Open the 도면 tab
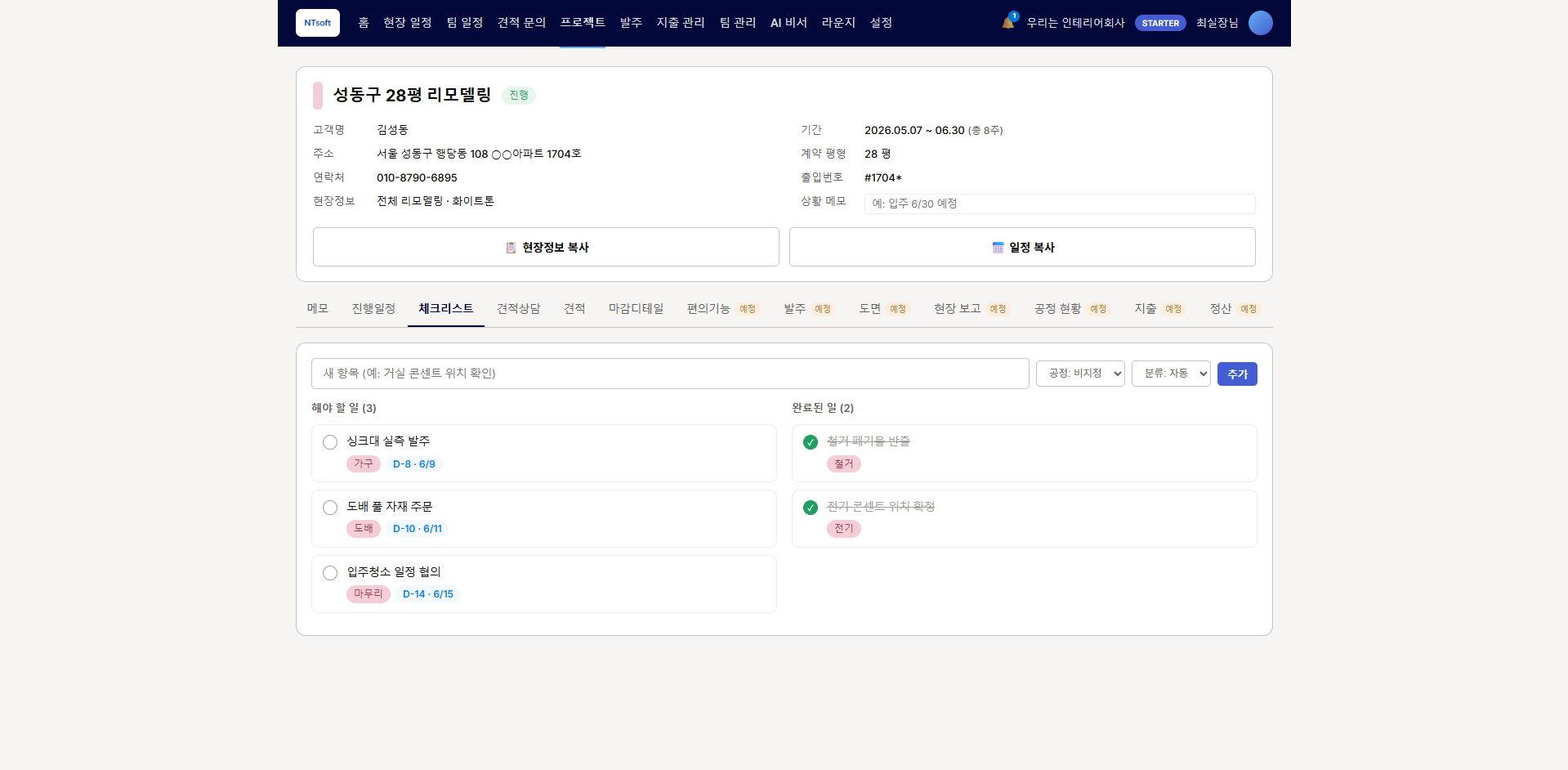The height and width of the screenshot is (770, 1568). click(x=884, y=309)
